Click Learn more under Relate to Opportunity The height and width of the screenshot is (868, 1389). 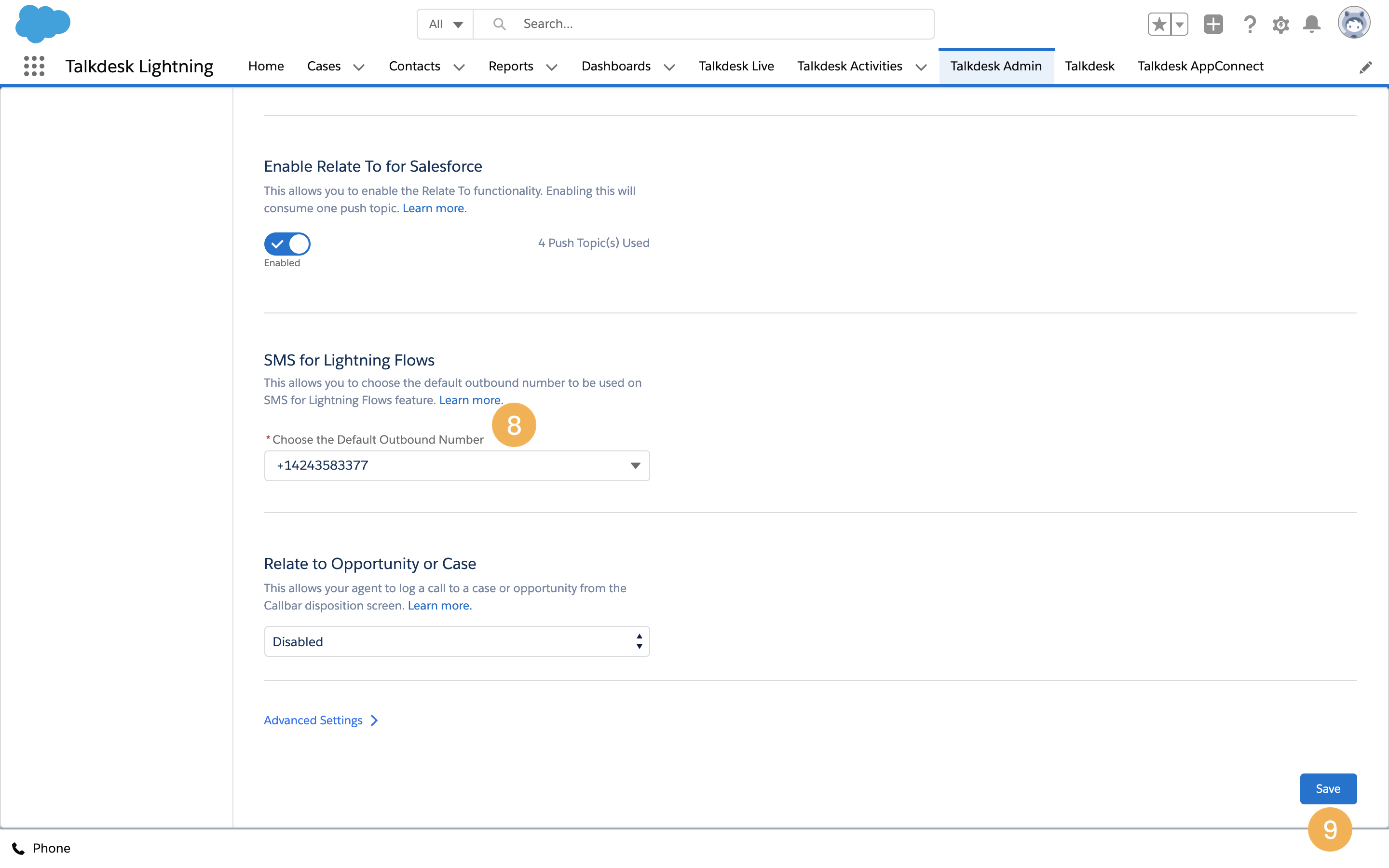click(440, 606)
